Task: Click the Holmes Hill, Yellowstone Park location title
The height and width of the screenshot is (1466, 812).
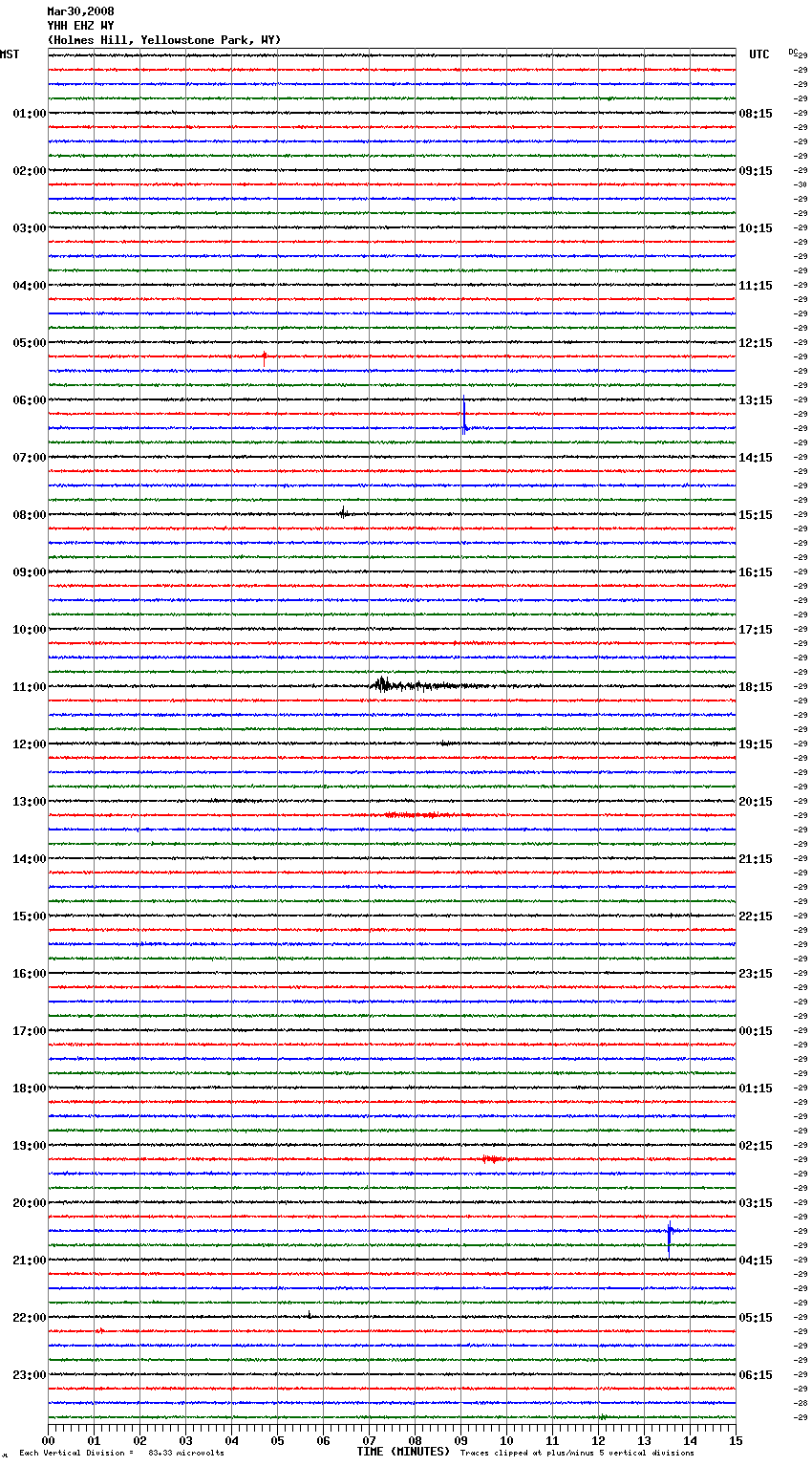Action: pyautogui.click(x=164, y=40)
